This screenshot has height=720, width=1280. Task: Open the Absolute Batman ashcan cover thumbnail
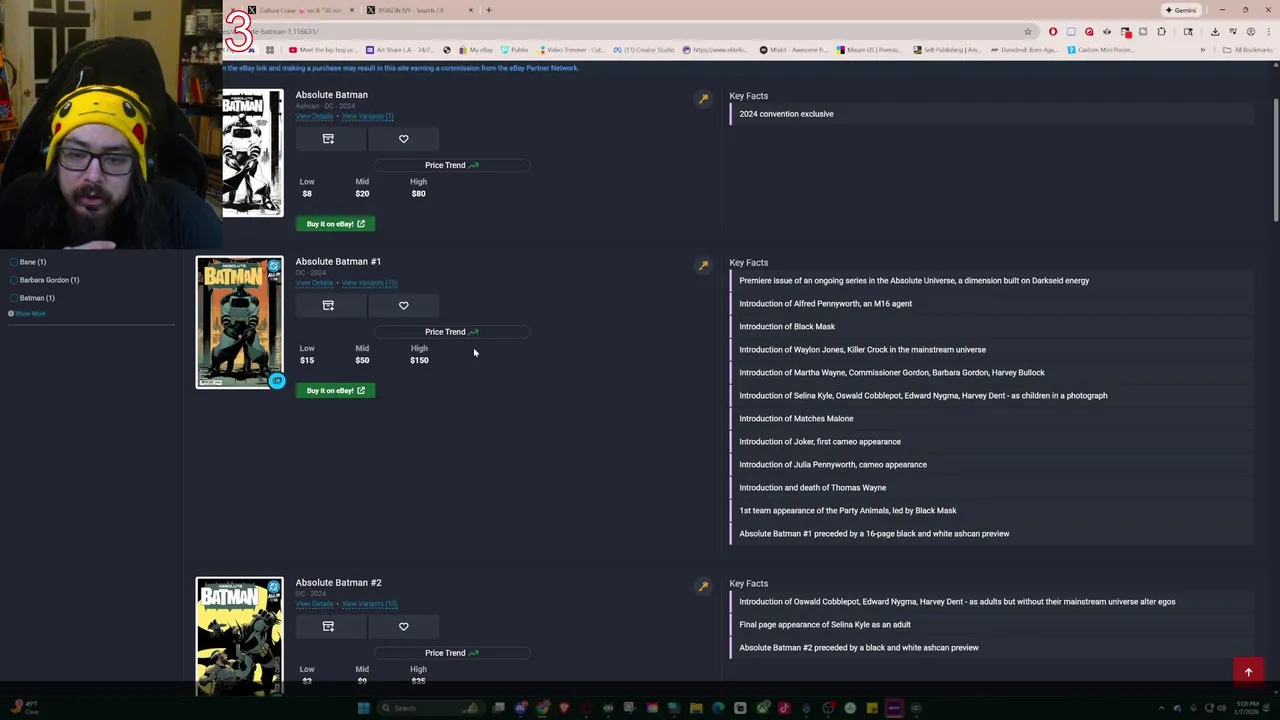252,153
